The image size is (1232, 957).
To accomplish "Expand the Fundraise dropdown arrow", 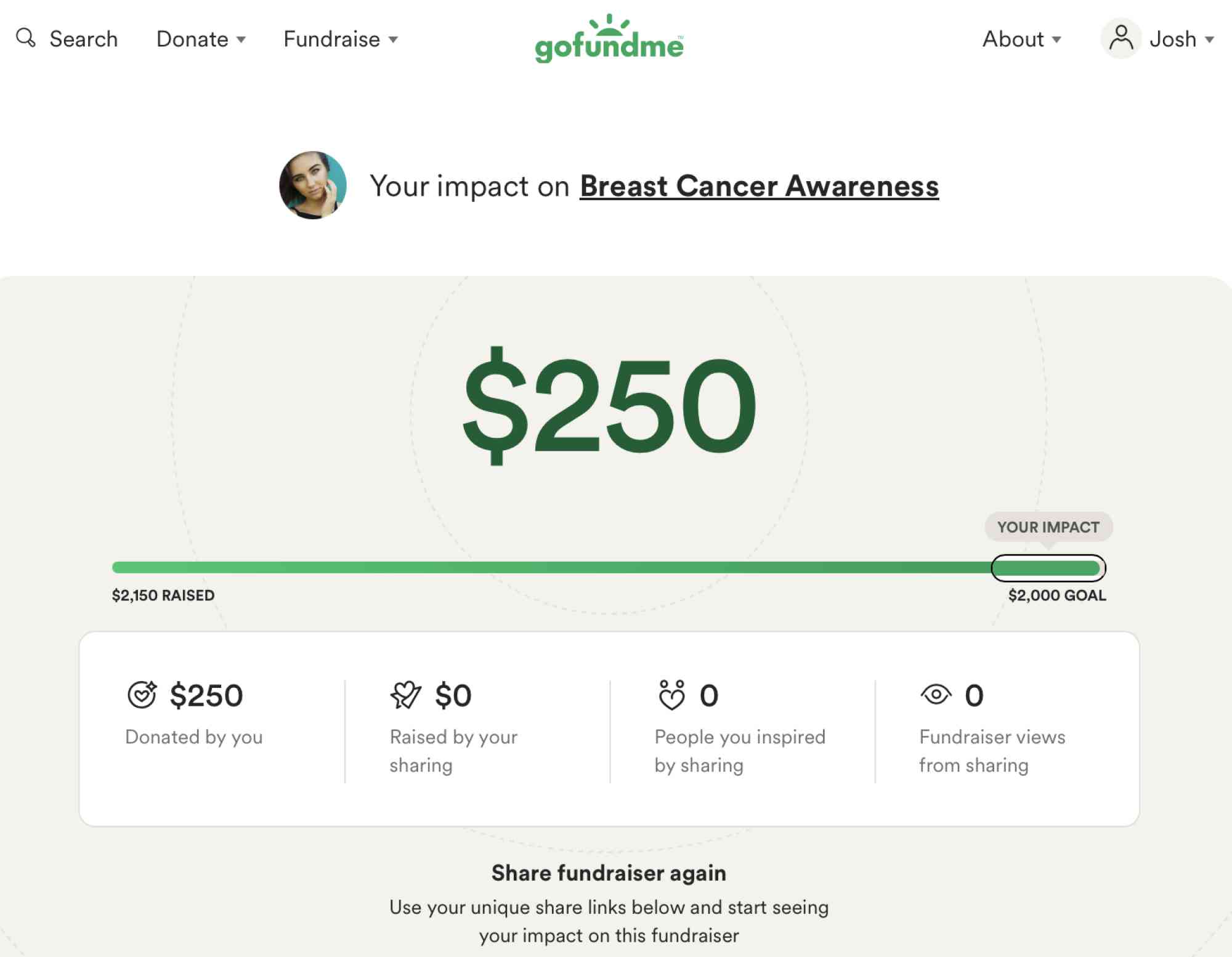I will (393, 39).
